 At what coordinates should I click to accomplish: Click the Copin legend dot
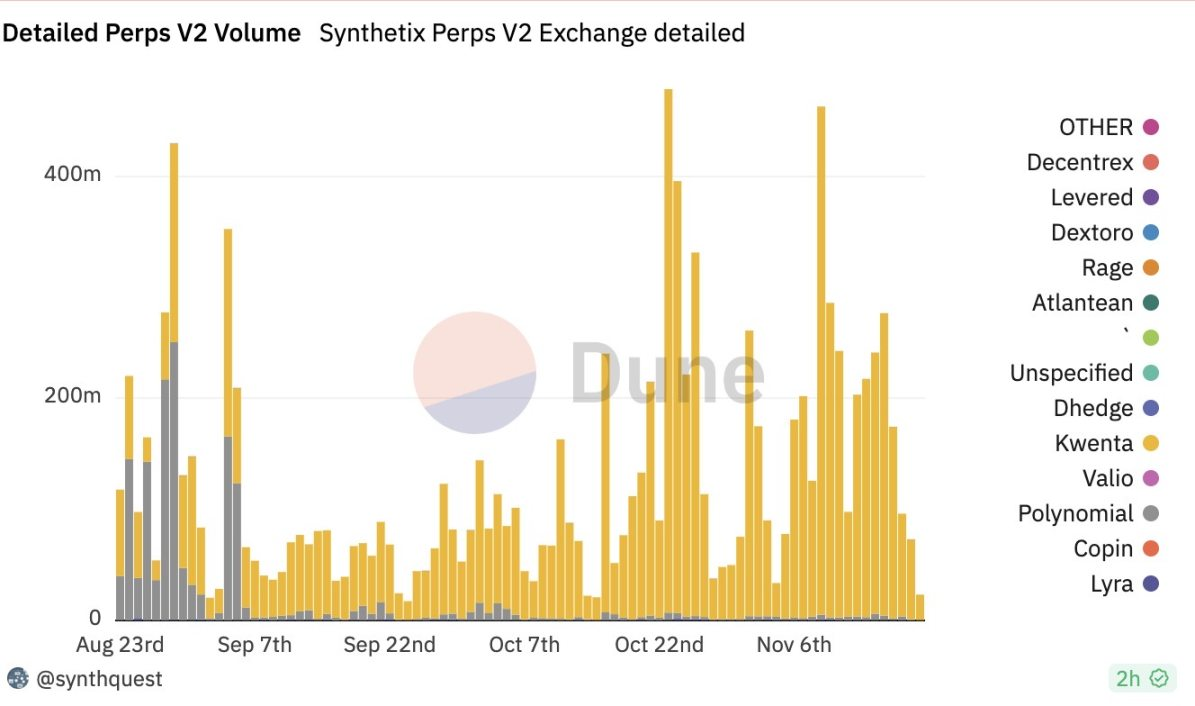(x=1151, y=548)
